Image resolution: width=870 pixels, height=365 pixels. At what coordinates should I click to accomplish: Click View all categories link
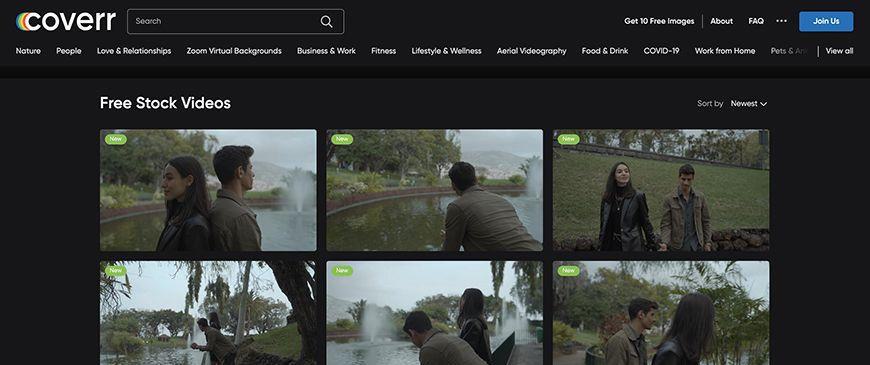(839, 51)
